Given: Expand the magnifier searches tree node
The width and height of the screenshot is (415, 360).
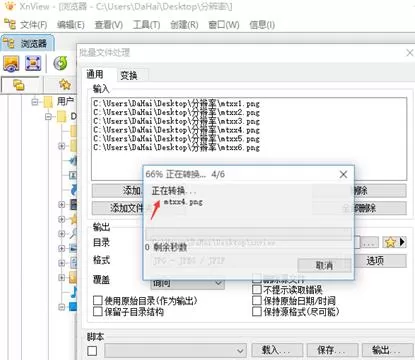Looking at the screenshot, I should click(61, 234).
